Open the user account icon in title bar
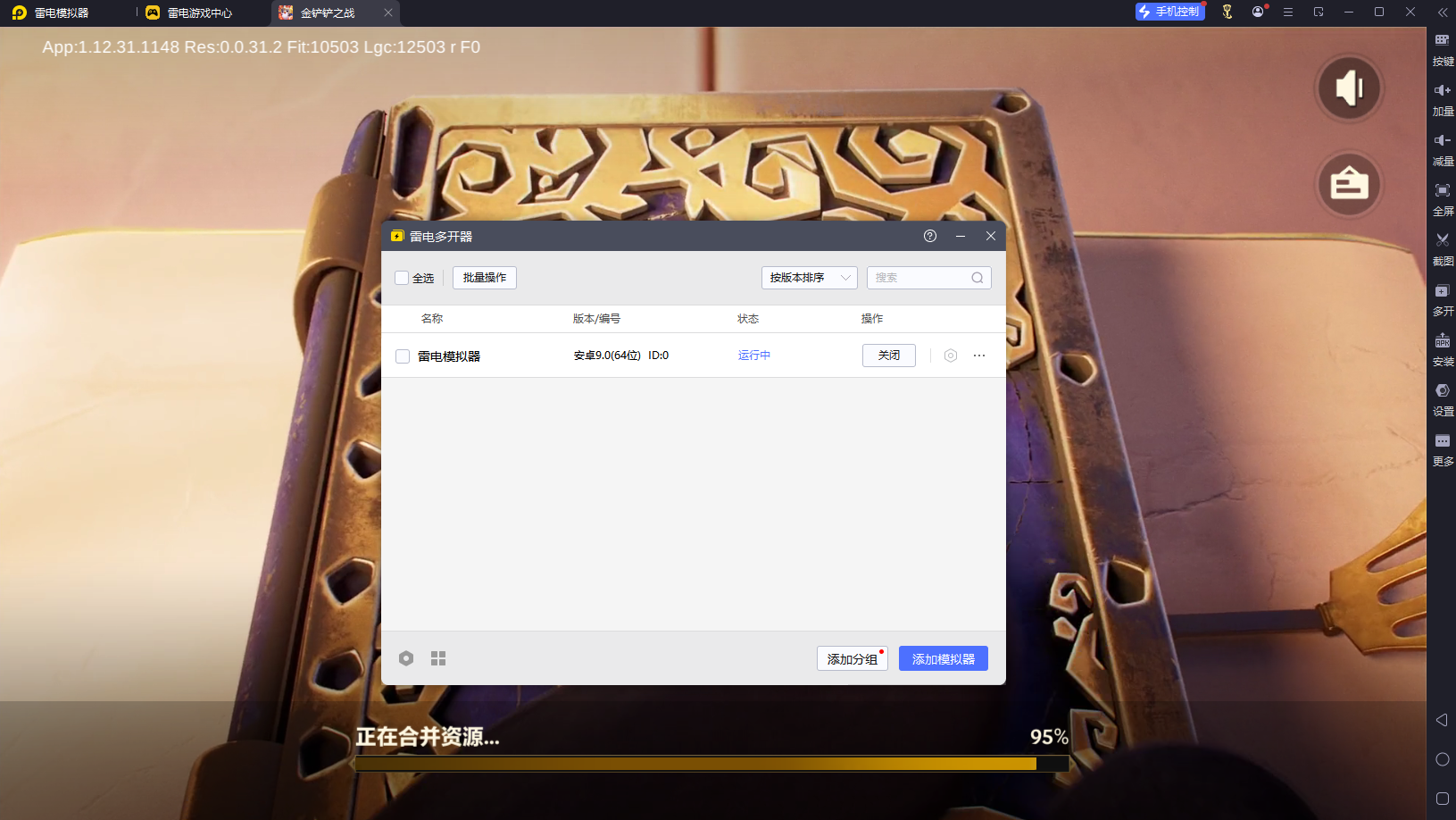 pyautogui.click(x=1258, y=13)
